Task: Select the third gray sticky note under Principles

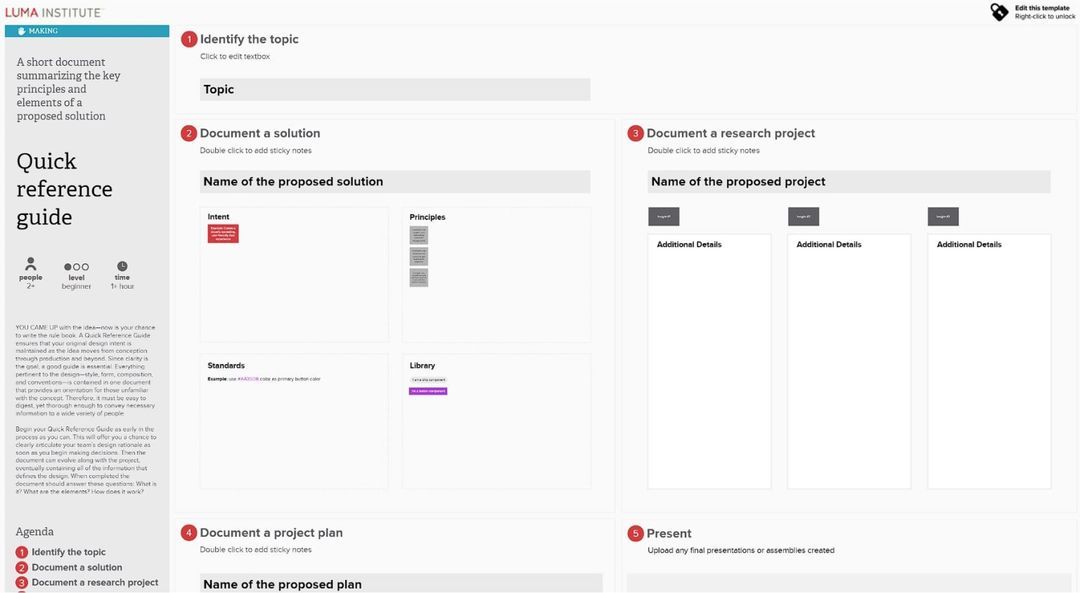Action: tap(419, 278)
